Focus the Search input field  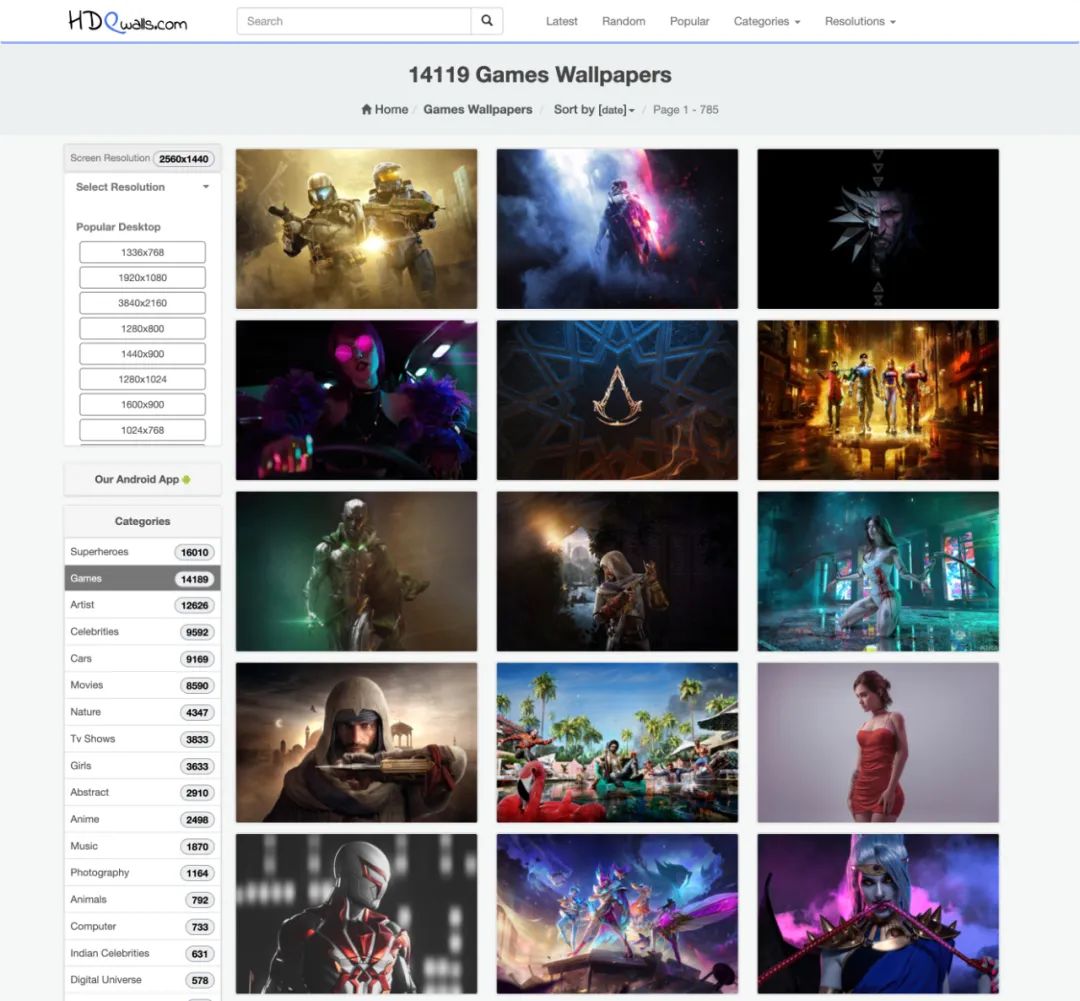[354, 21]
